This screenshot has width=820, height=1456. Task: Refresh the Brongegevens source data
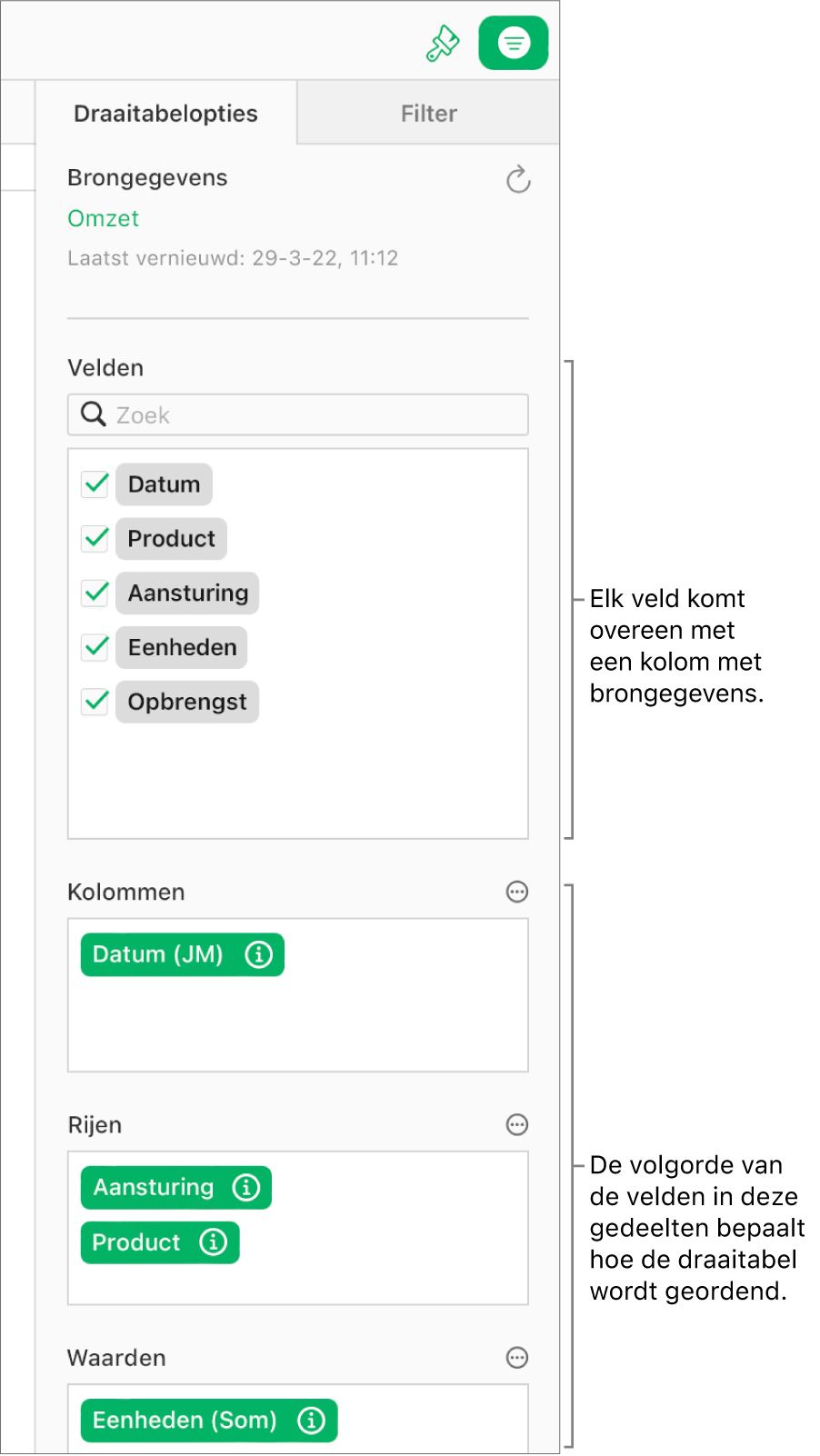point(517,179)
